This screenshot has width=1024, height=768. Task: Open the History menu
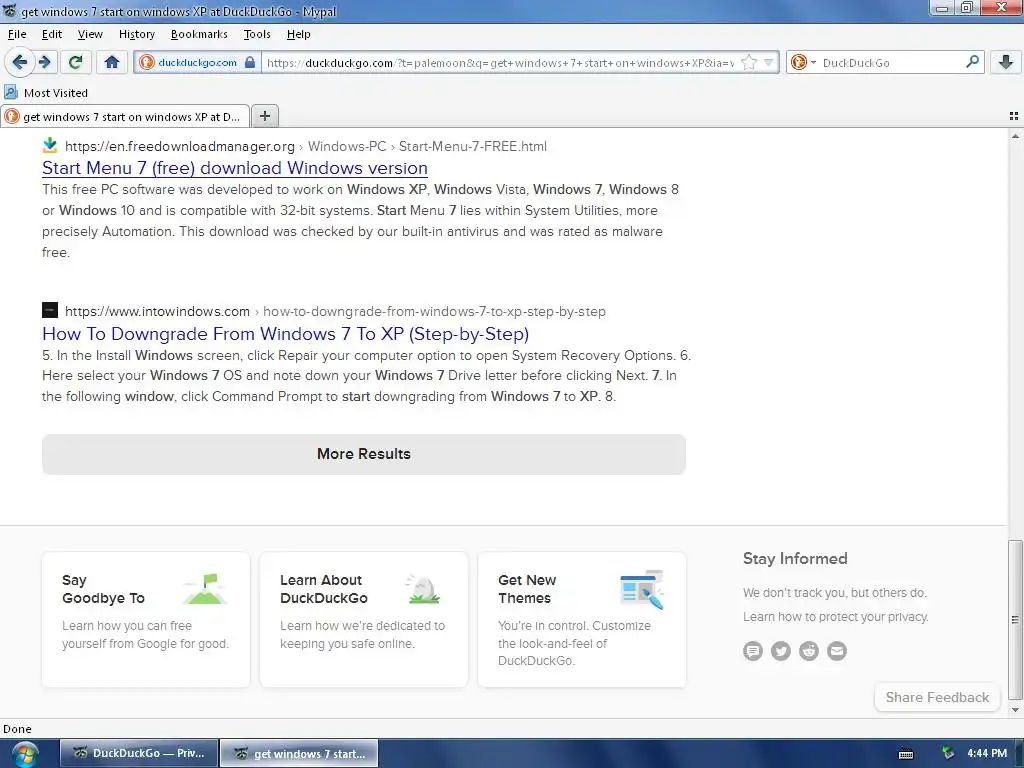(x=136, y=34)
